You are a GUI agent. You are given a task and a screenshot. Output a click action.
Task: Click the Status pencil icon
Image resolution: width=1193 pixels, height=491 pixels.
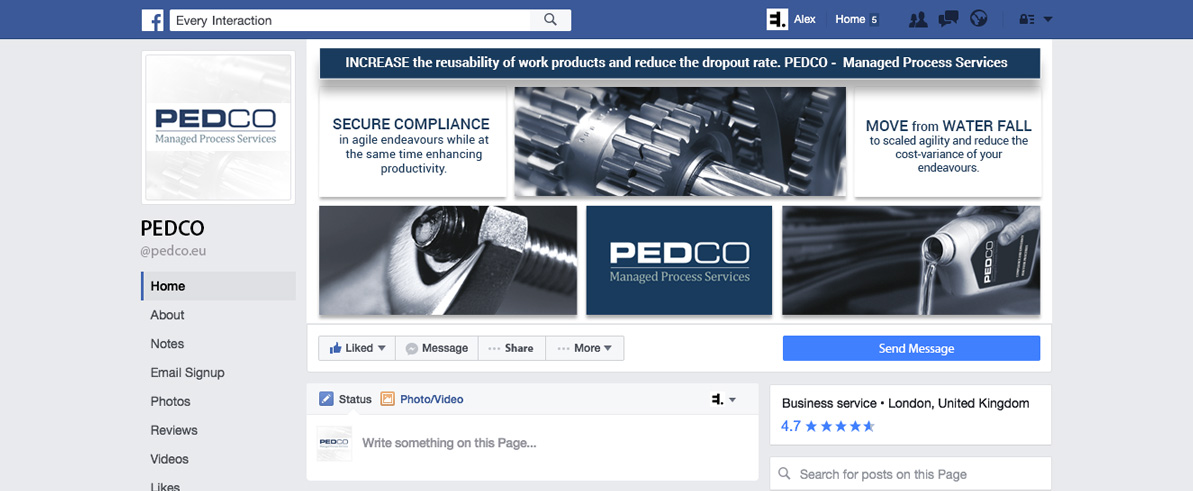[x=326, y=399]
